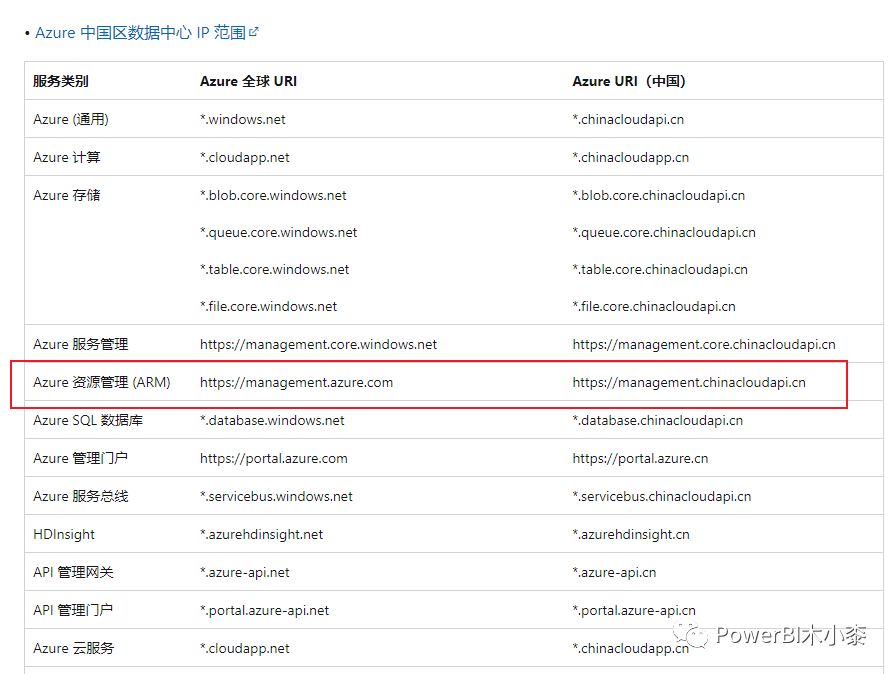Select the *.file.core.windows.net cell
Image resolution: width=895 pixels, height=674 pixels.
pyautogui.click(x=268, y=306)
